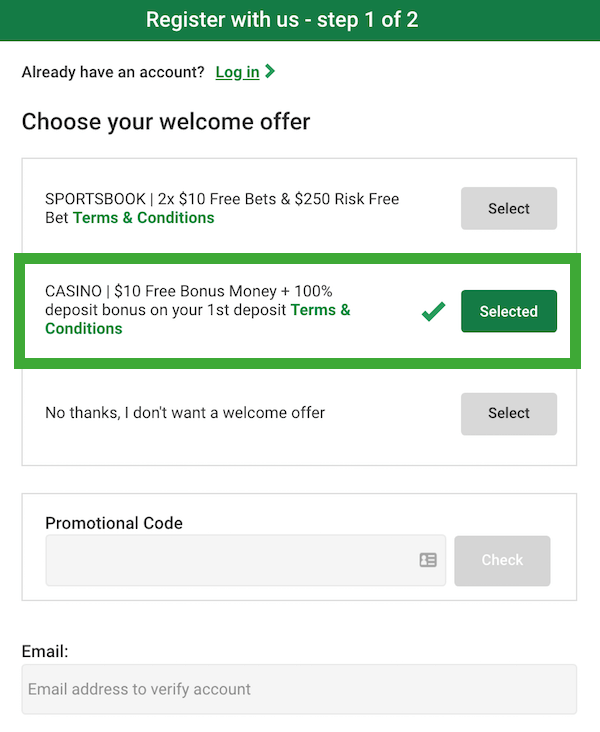Click the "Already have an account?" text
The height and width of the screenshot is (732, 600).
coord(113,72)
